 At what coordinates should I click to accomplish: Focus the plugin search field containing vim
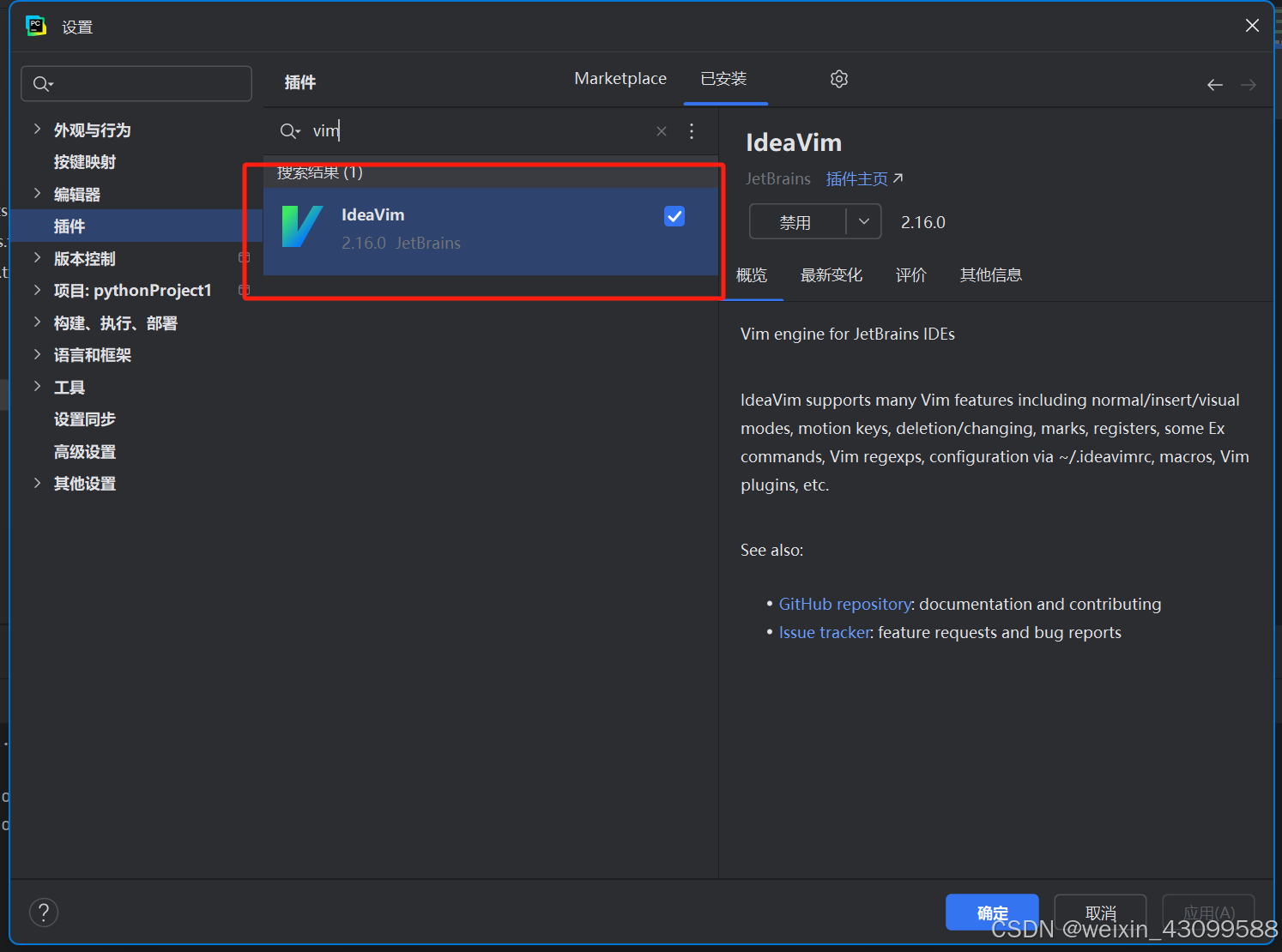pos(481,131)
